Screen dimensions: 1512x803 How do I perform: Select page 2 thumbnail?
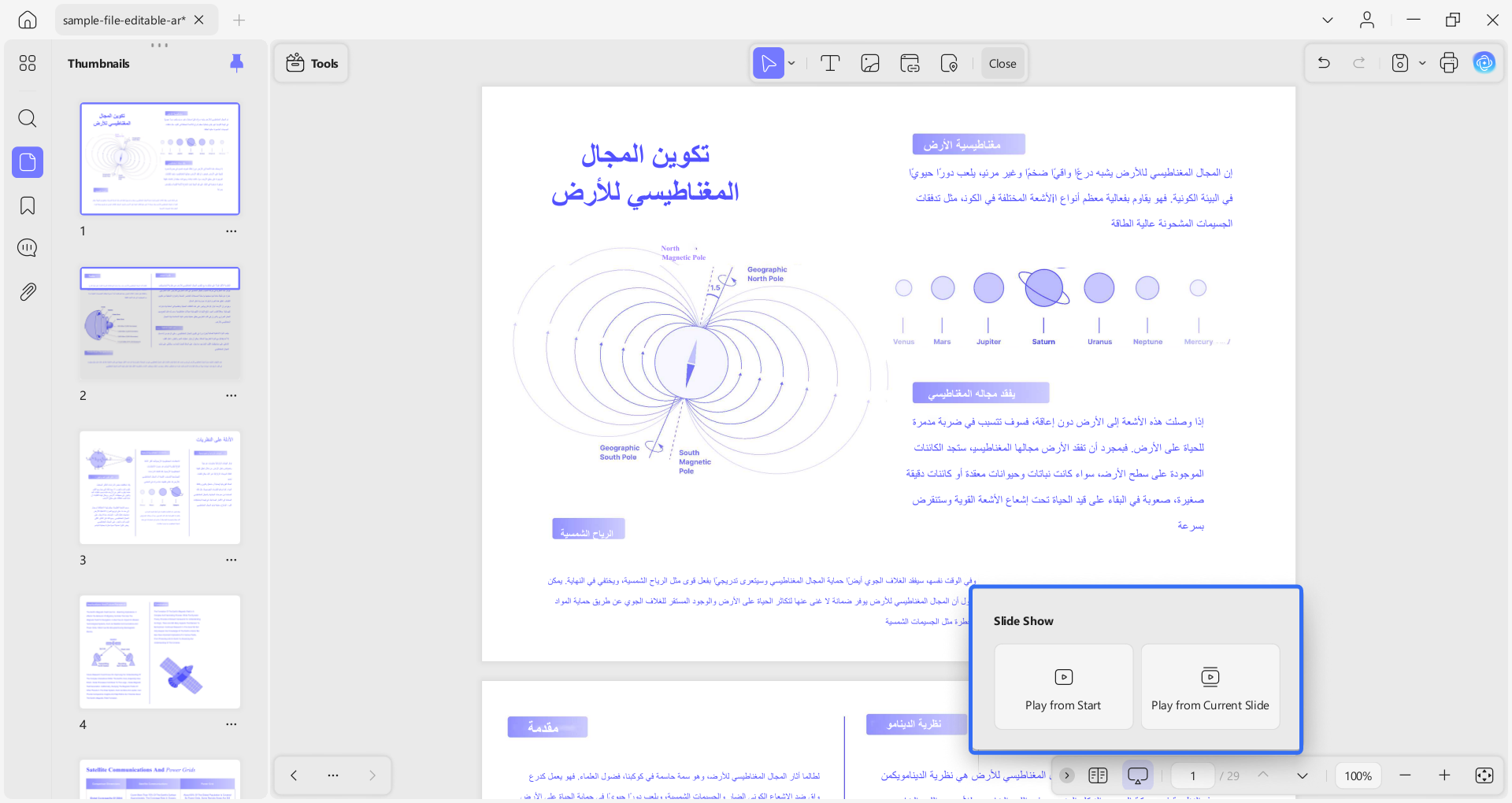pyautogui.click(x=160, y=323)
